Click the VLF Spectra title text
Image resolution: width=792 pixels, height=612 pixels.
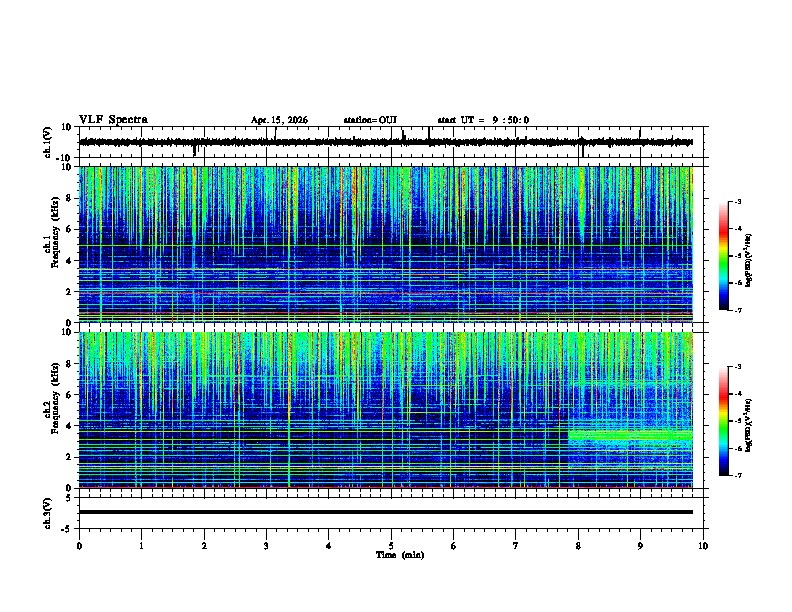(113, 120)
